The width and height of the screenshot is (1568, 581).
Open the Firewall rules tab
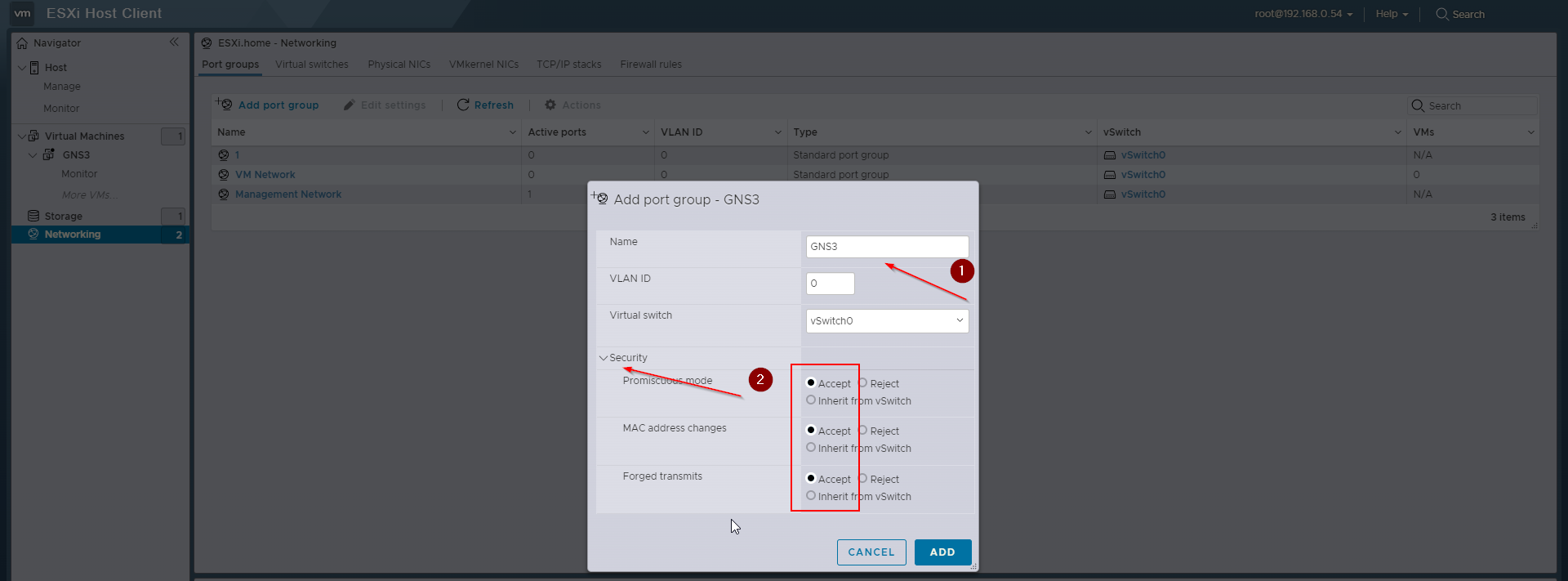[650, 65]
